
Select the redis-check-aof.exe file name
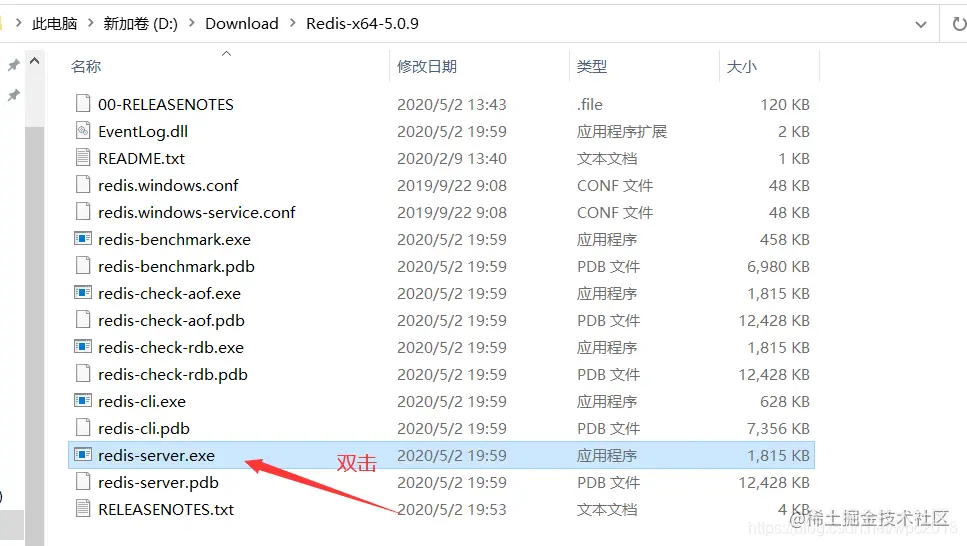(x=170, y=293)
